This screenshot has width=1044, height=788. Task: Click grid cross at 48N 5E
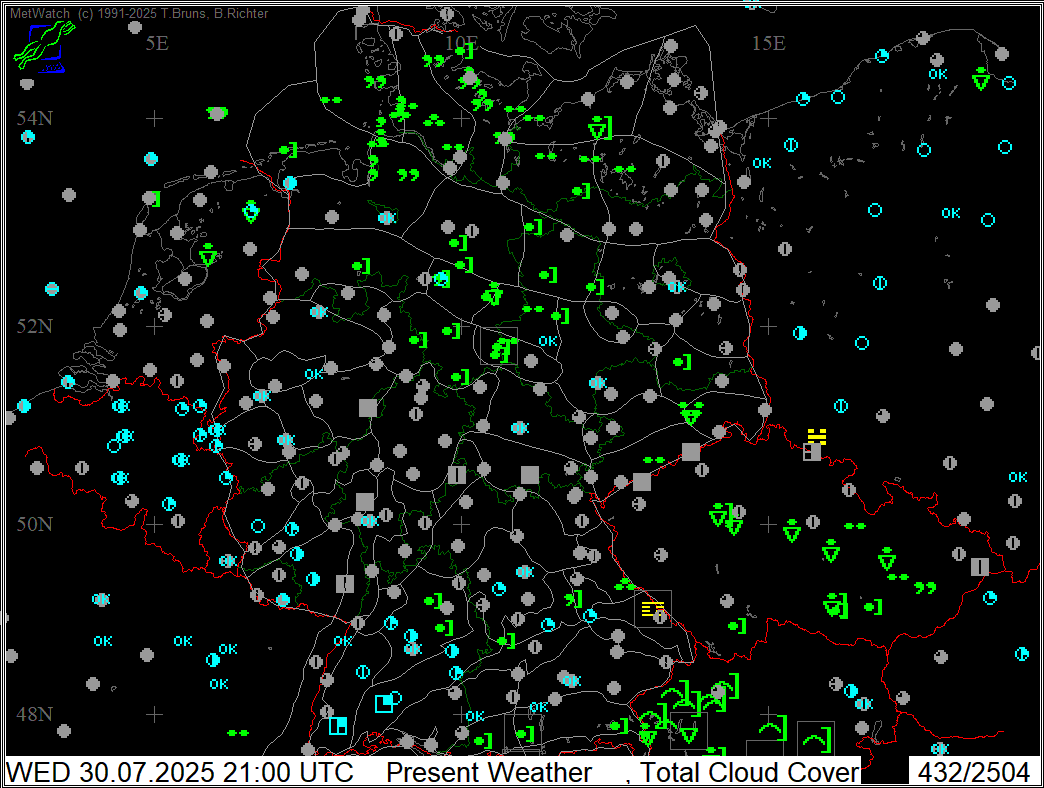point(154,714)
